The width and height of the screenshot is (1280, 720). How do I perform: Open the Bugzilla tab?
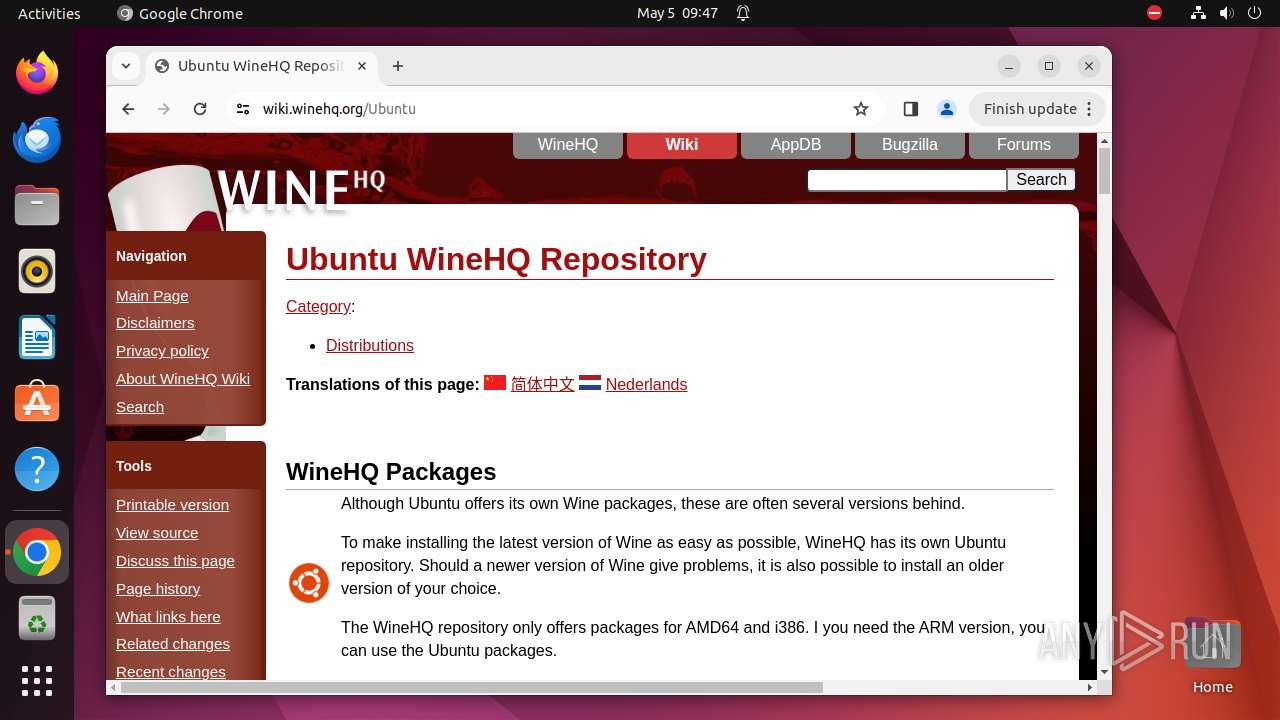tap(910, 145)
